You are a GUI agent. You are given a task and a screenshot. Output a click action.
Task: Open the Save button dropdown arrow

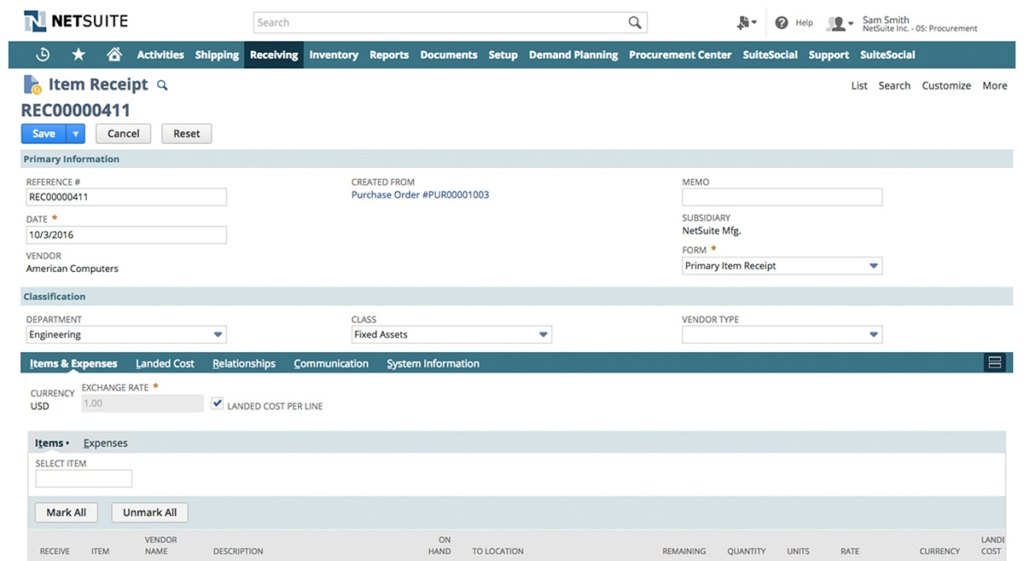click(x=76, y=134)
